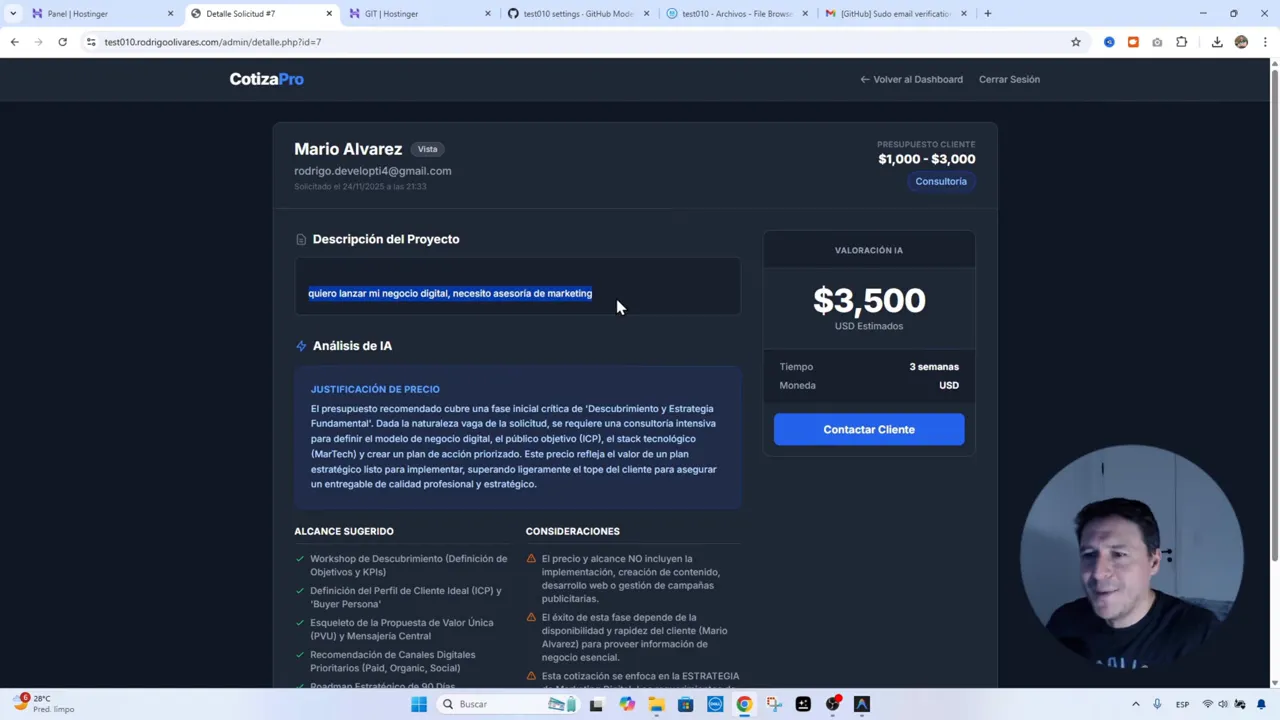Click the camera screenshot icon in the address bar
This screenshot has height=720, width=1280.
pyautogui.click(x=1157, y=42)
